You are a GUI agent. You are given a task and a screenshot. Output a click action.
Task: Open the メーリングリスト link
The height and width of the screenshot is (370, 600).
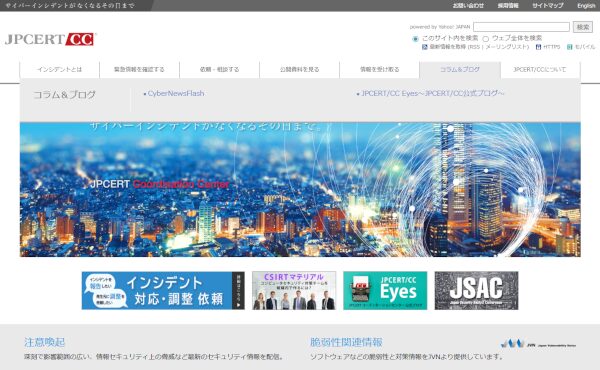[506, 47]
